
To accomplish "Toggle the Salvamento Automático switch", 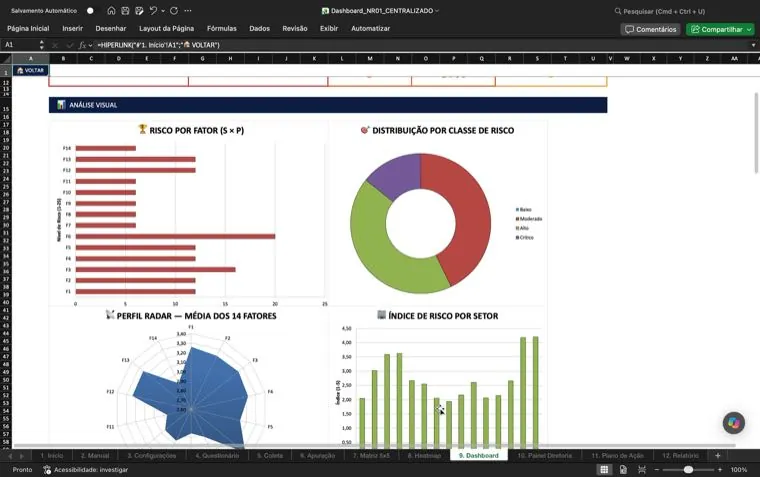I will pos(90,11).
